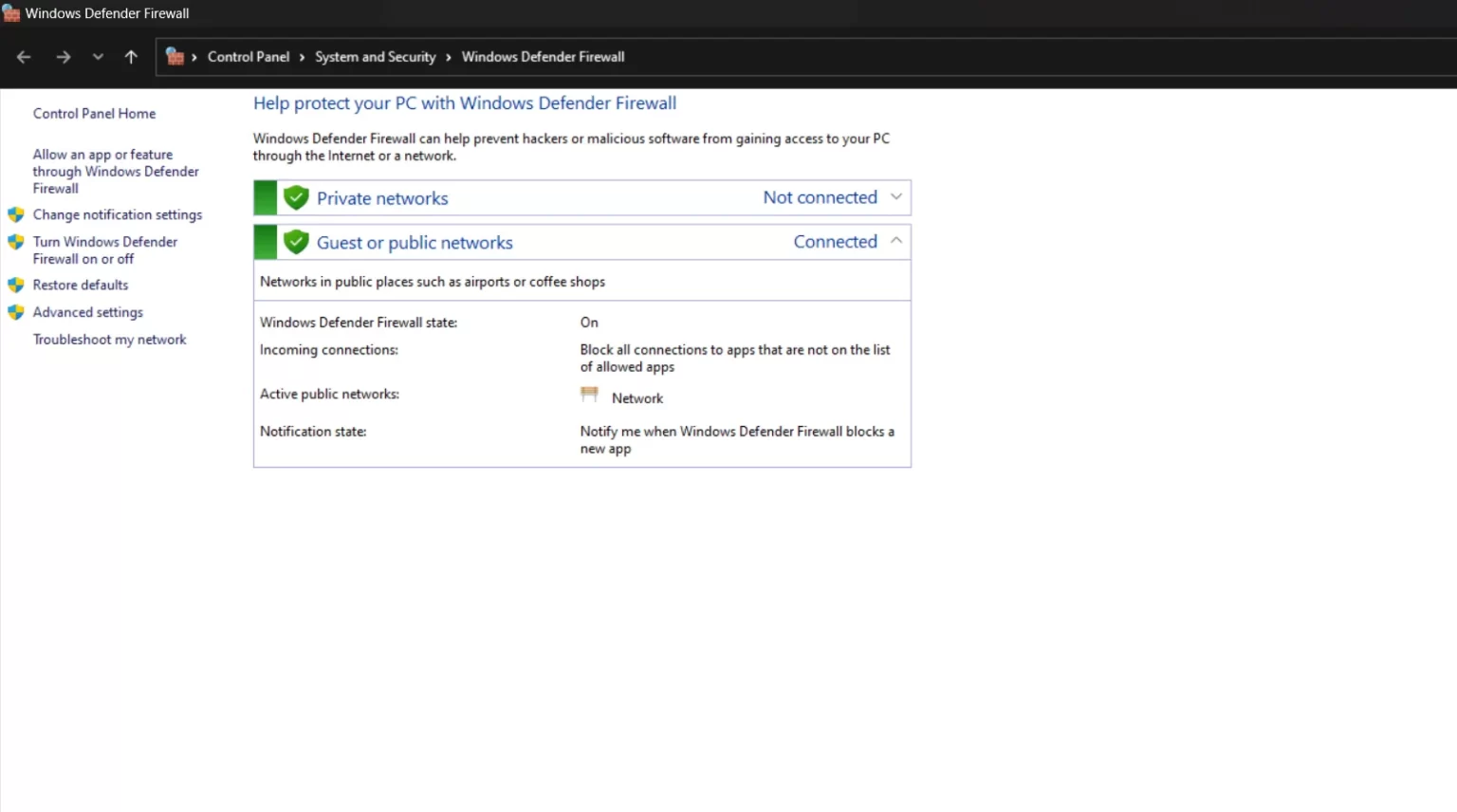
Task: Click Not connected status text
Action: point(821,197)
